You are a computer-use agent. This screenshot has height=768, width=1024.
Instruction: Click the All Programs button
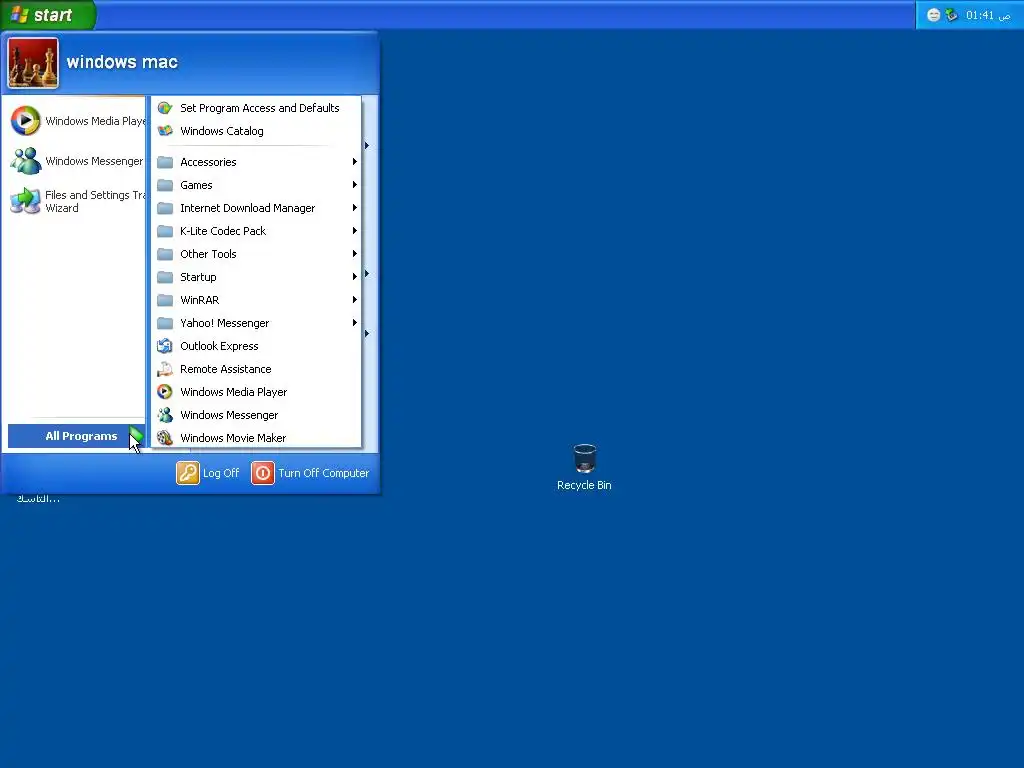coord(76,436)
